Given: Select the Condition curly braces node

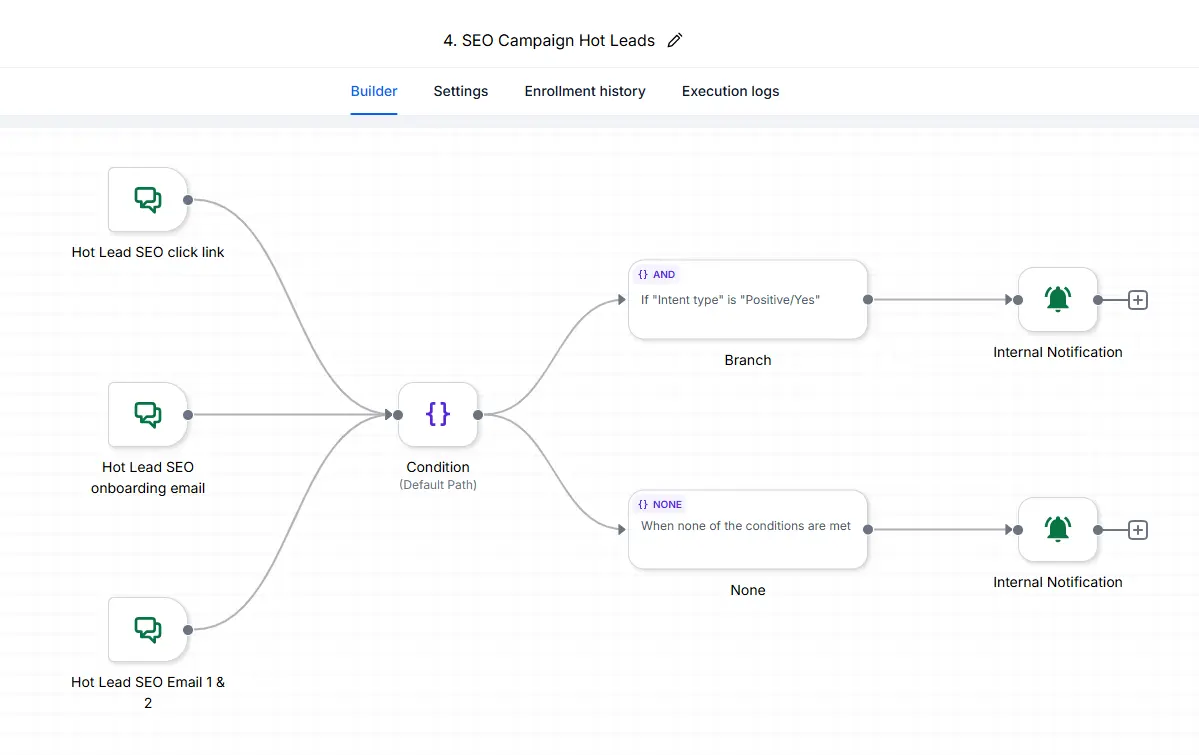Looking at the screenshot, I should point(437,415).
